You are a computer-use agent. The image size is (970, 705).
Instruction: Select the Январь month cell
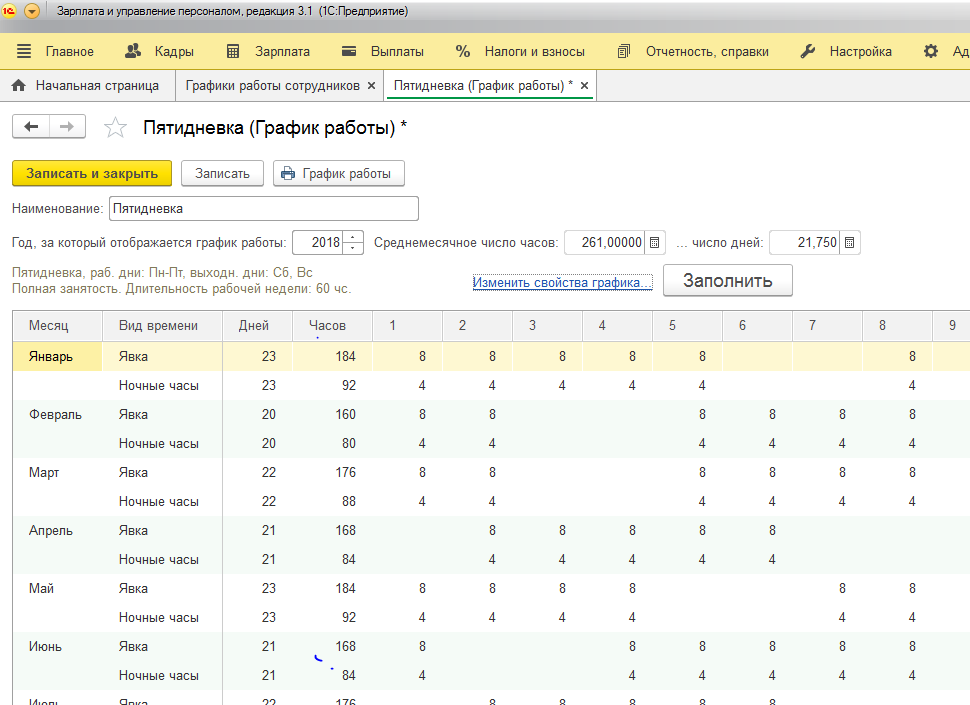(58, 356)
